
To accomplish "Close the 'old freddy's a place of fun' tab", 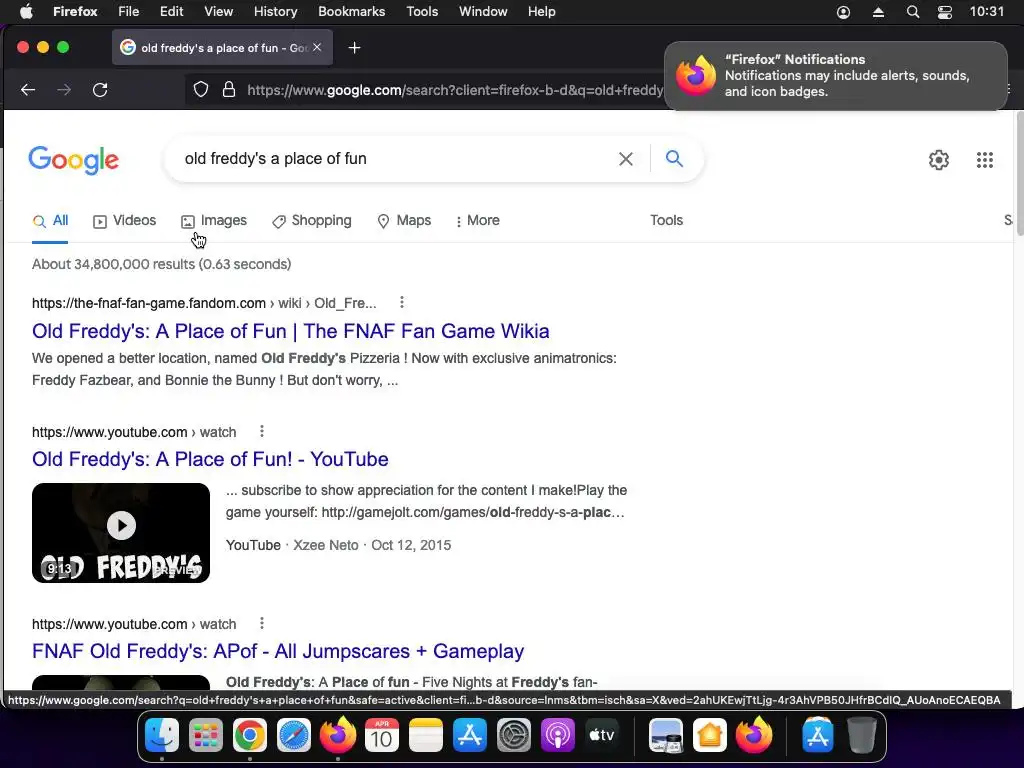I will click(x=317, y=47).
